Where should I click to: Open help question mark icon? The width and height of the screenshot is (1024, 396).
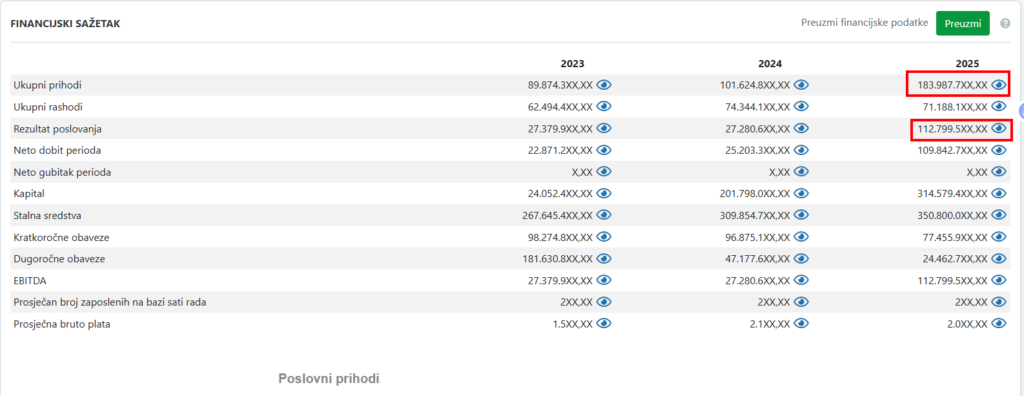pyautogui.click(x=1006, y=24)
